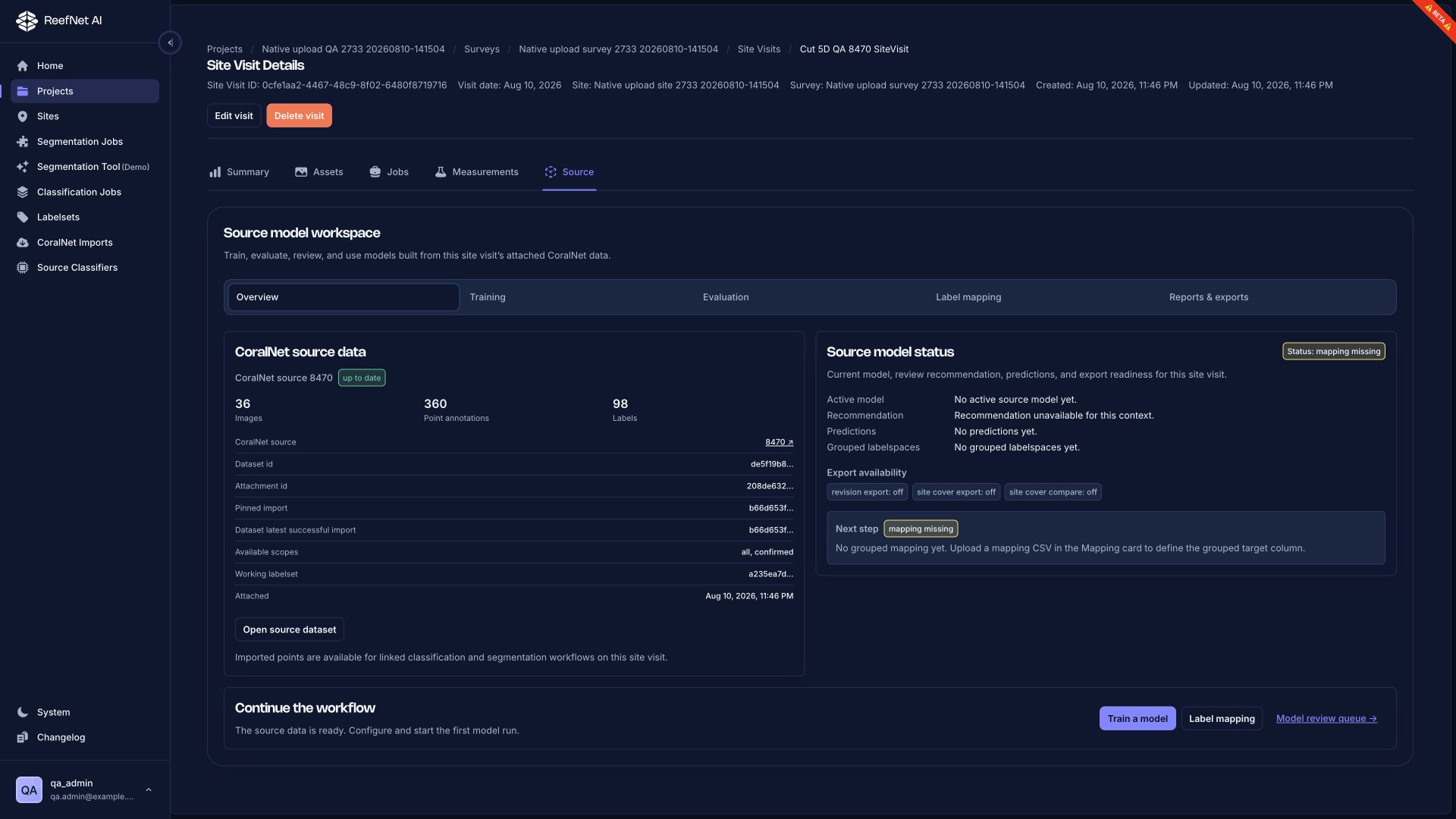
Task: Click Site Visits in the breadcrumb
Action: click(759, 49)
